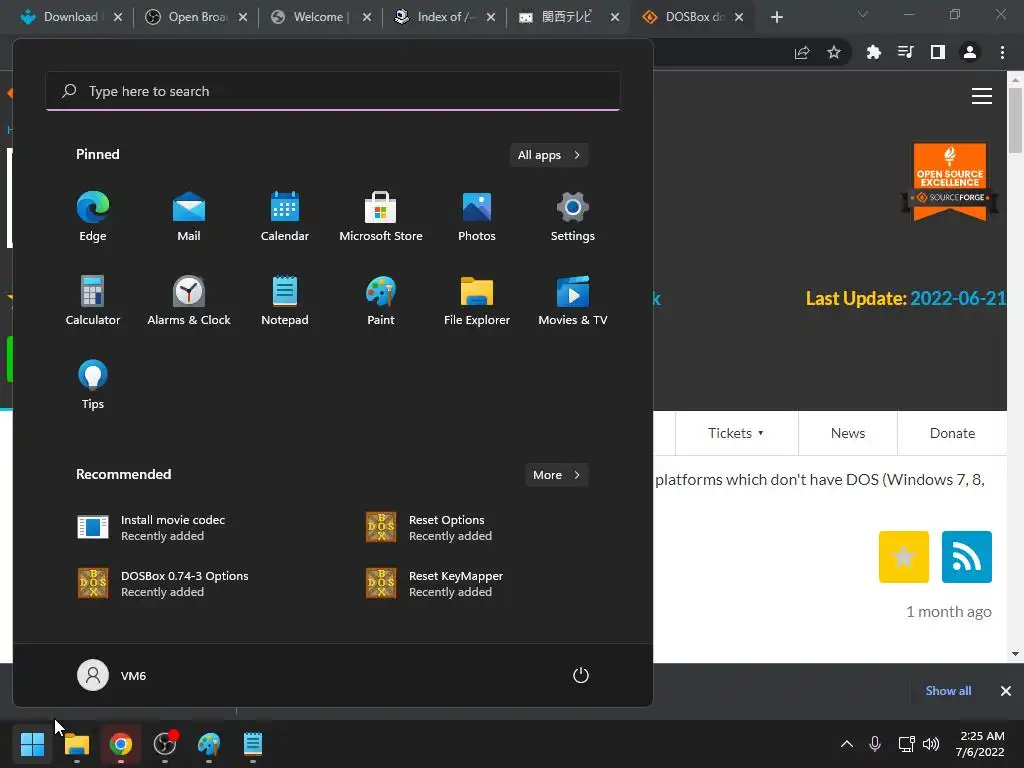This screenshot has width=1024, height=768.
Task: Click the blue RSS feed button
Action: click(x=967, y=556)
